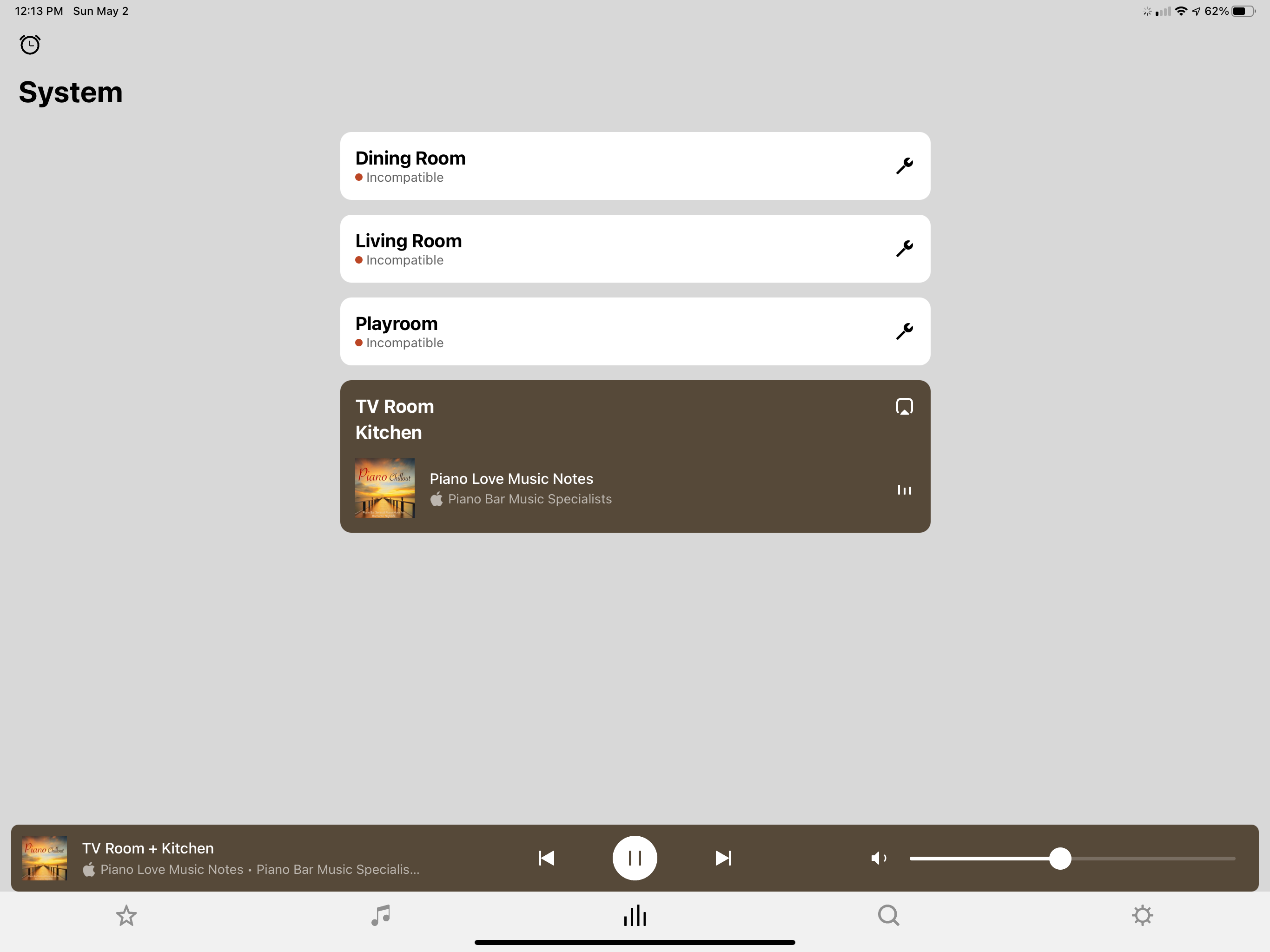The width and height of the screenshot is (1270, 952).
Task: Tap the search magnifier tab at bottom
Action: pos(889,915)
